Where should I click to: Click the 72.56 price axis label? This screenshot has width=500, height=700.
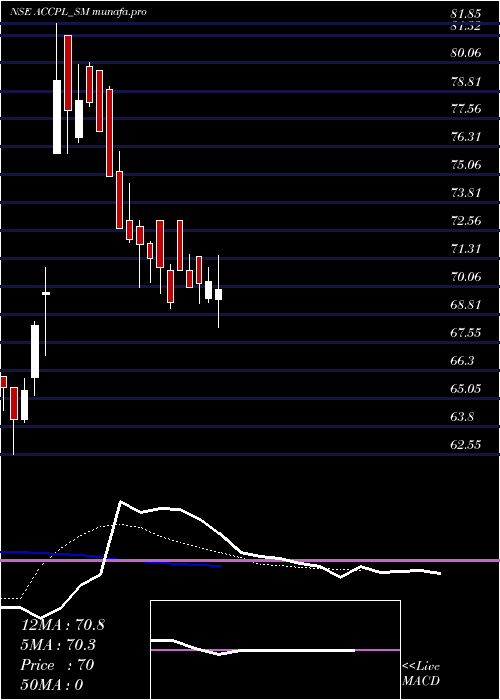pos(466,221)
